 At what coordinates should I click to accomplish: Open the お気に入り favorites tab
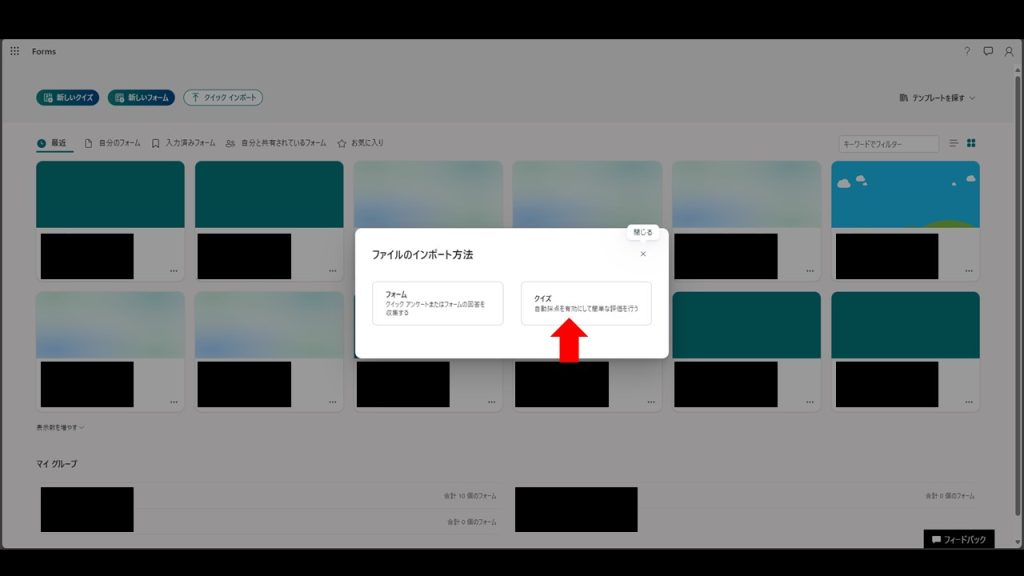(x=361, y=143)
